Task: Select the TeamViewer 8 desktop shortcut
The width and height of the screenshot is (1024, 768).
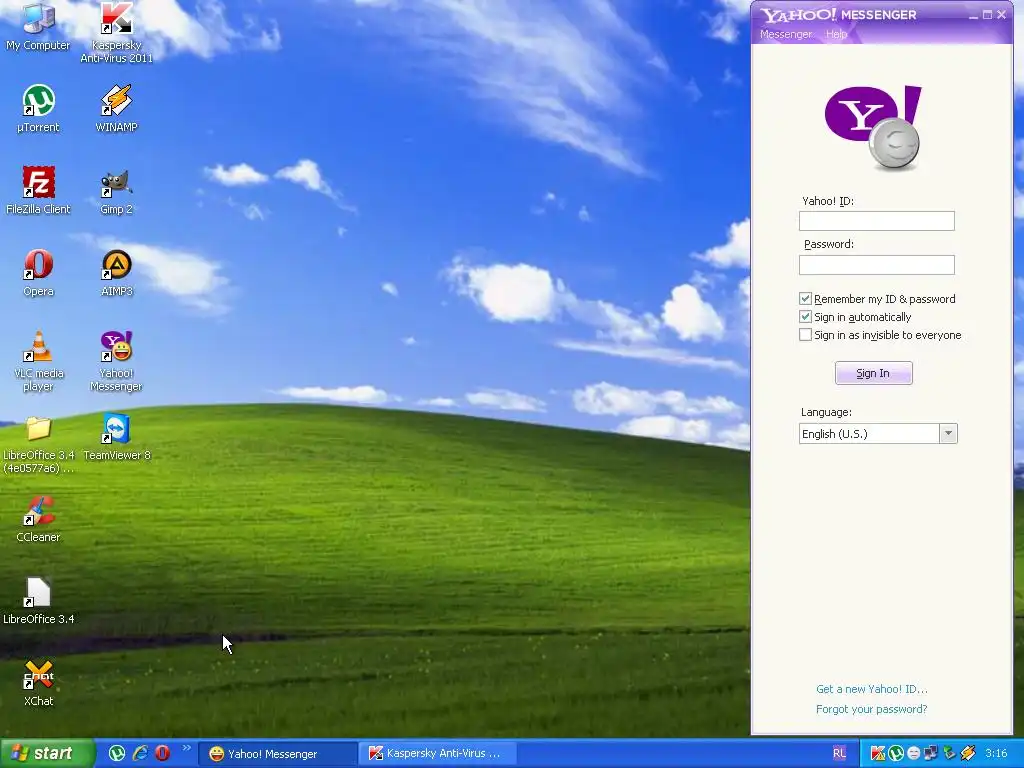Action: (x=116, y=436)
